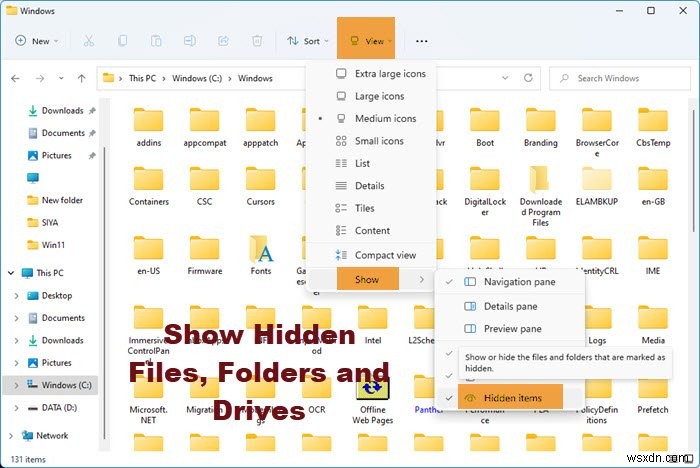Open the Branding folder
This screenshot has width=700, height=468.
[x=541, y=127]
